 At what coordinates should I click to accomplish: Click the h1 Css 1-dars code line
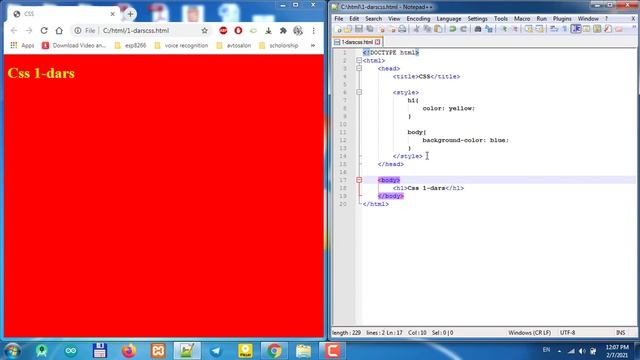tap(428, 188)
